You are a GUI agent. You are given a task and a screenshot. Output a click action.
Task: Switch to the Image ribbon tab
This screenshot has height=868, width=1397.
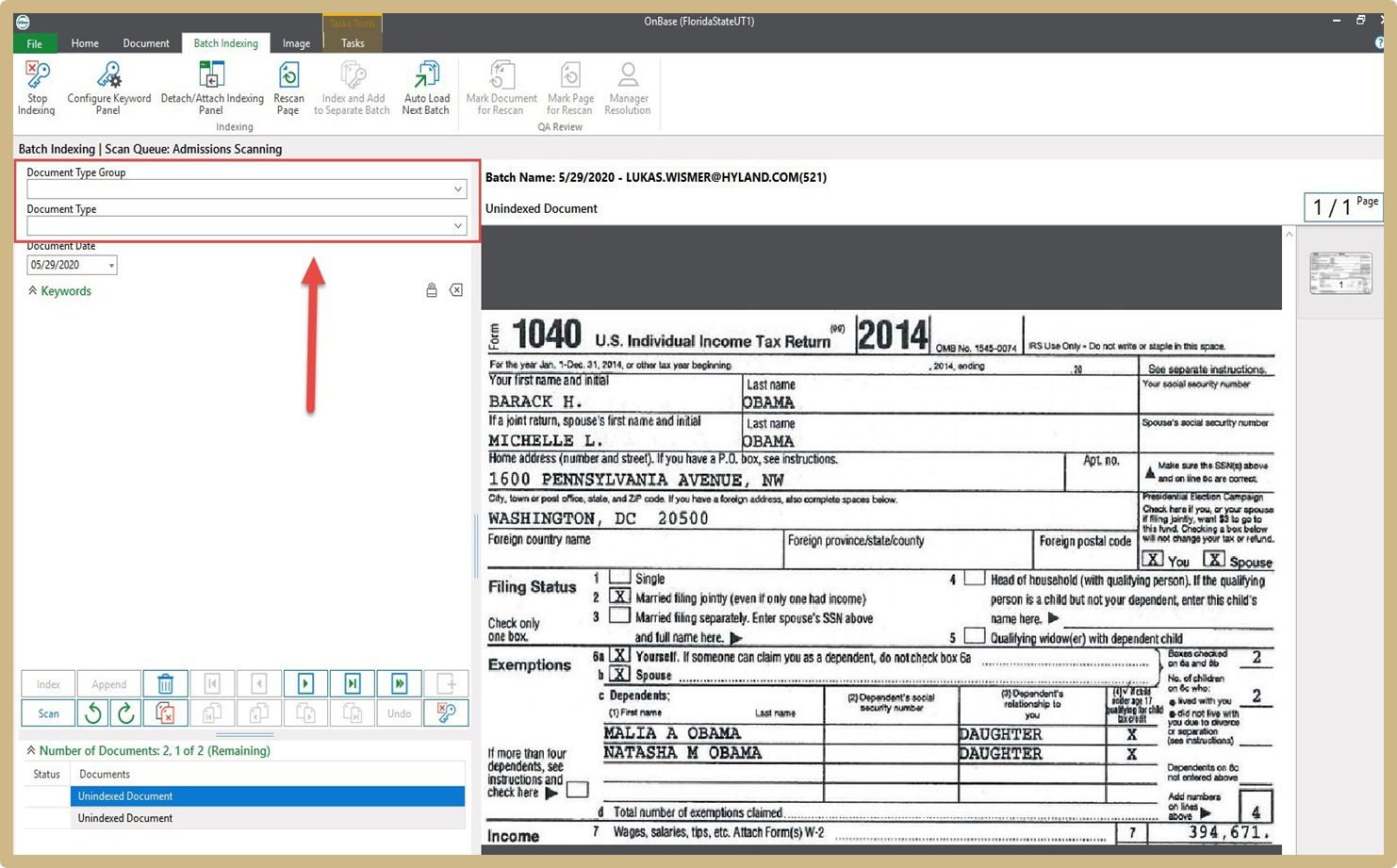[x=296, y=43]
